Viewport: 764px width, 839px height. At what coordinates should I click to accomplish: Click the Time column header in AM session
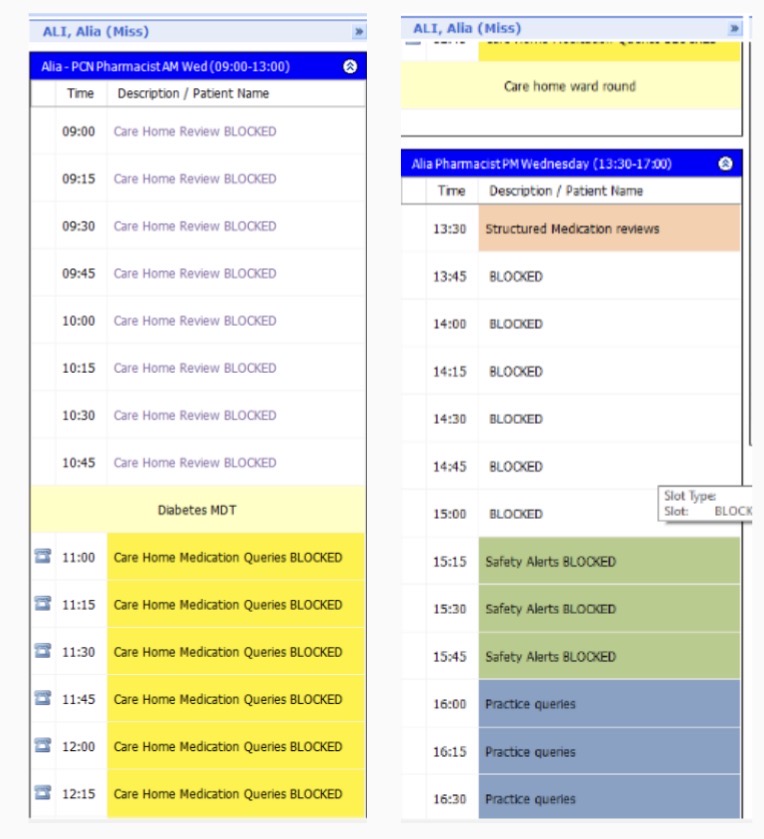point(80,93)
